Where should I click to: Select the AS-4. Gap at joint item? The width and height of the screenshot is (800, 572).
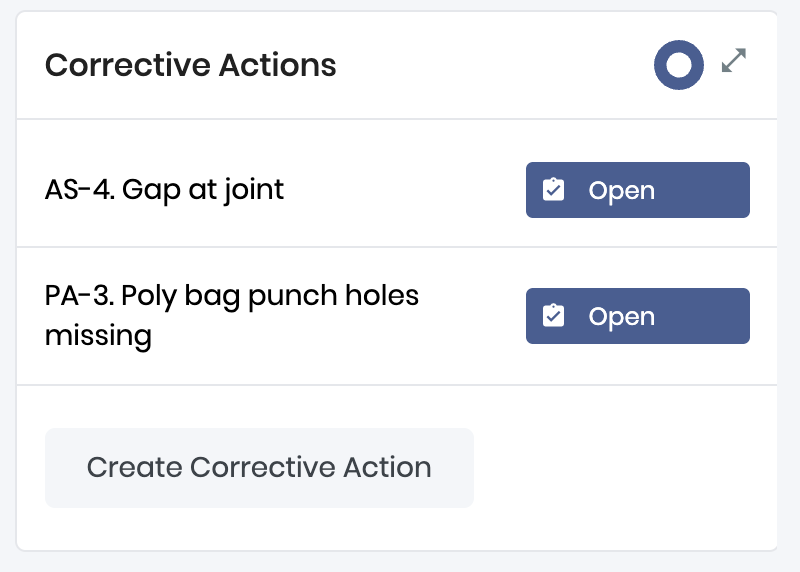tap(164, 190)
